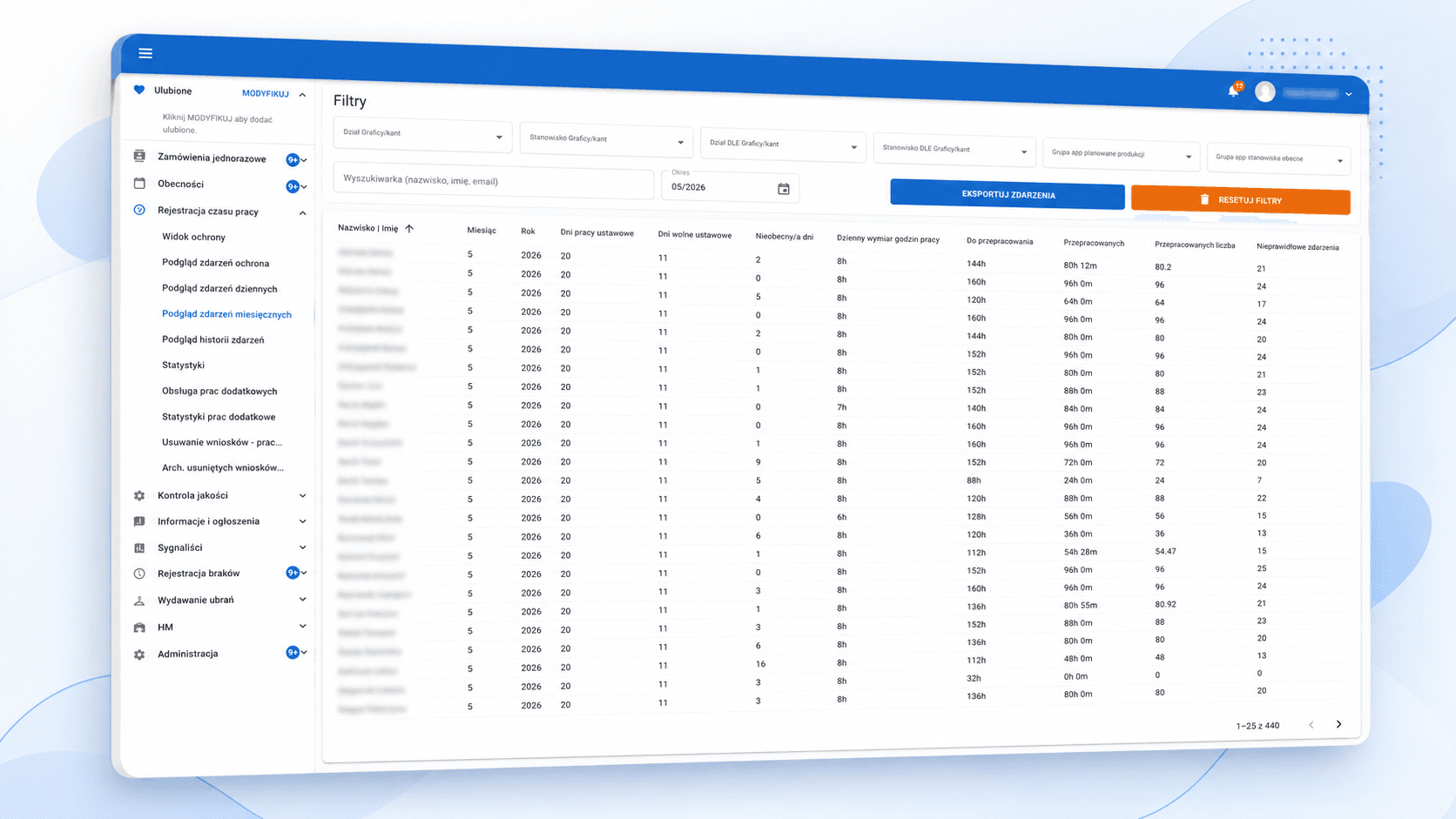Screen dimensions: 1456x819
Task: Click the Miesiąc column header
Action: click(482, 231)
